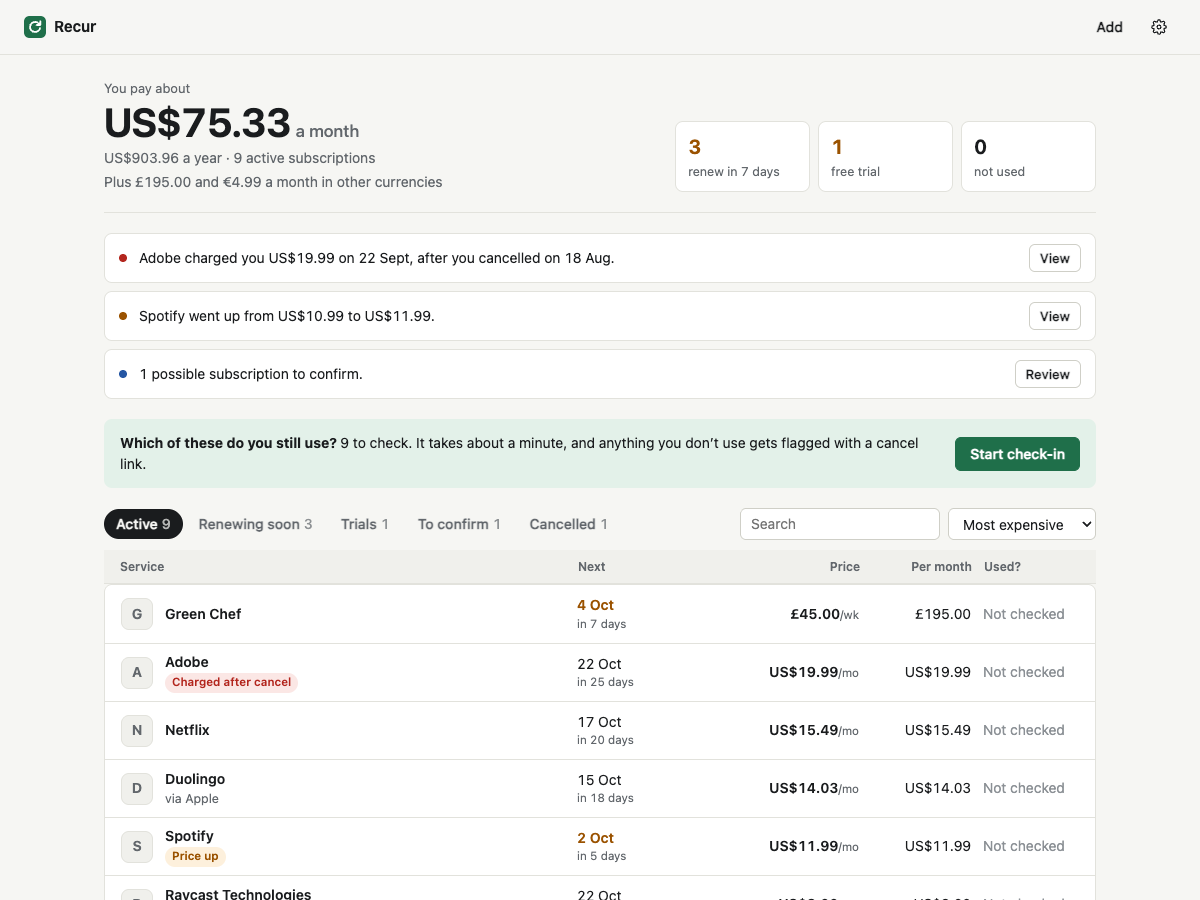
Task: Click the 'Used?' column header
Action: click(1003, 566)
